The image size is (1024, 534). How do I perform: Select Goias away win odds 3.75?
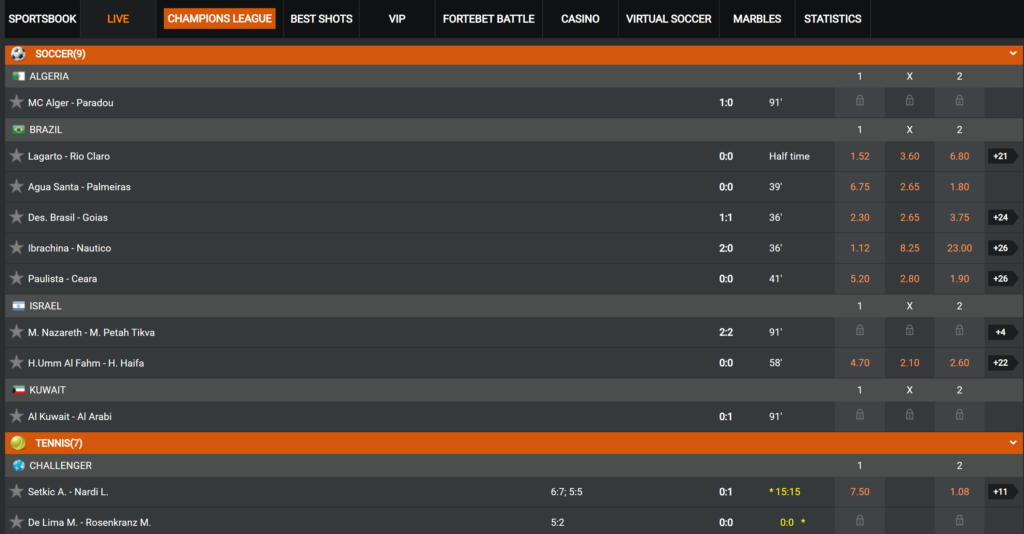pyautogui.click(x=959, y=217)
